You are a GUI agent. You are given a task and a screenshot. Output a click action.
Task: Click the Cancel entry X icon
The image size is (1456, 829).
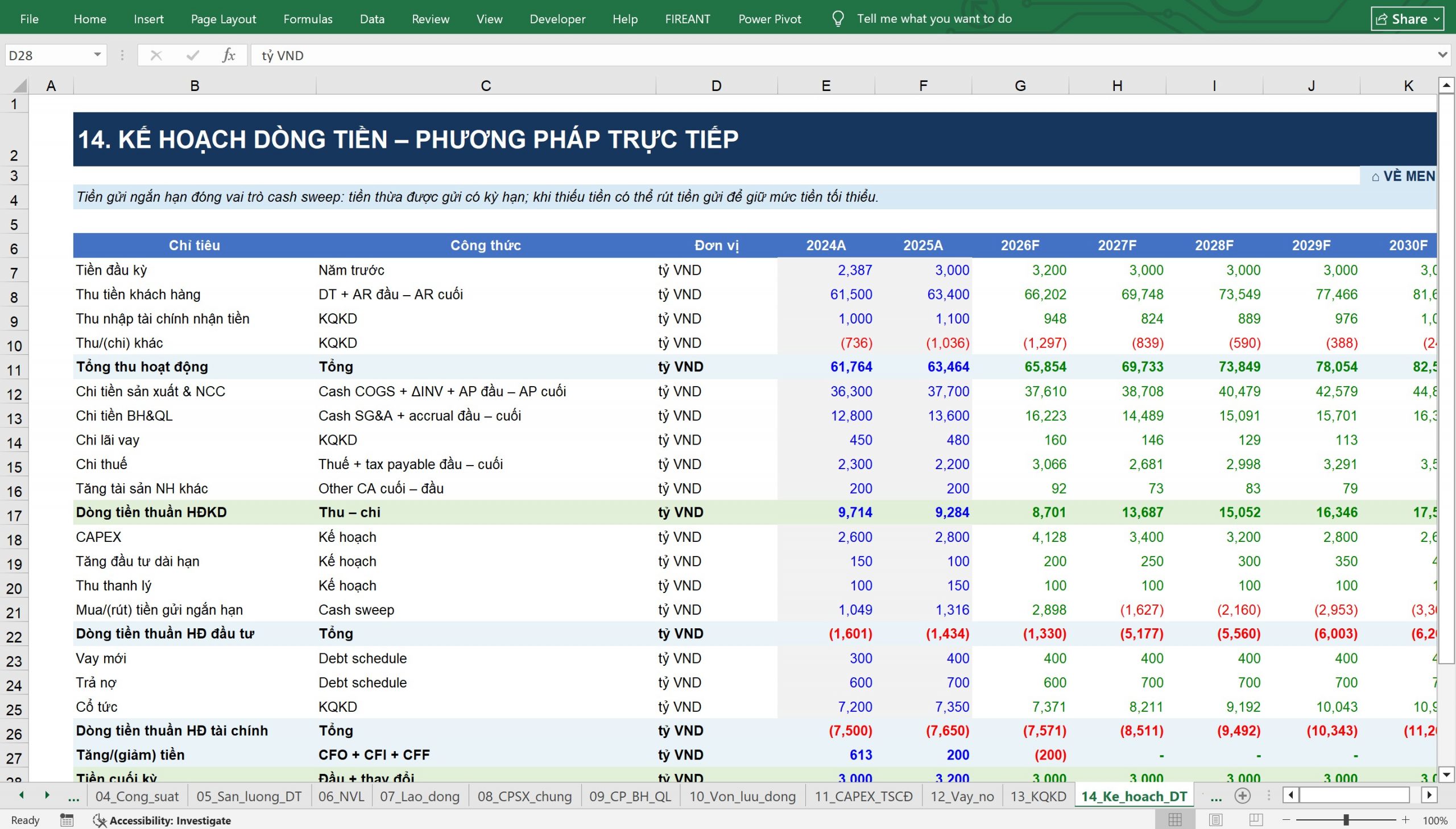coord(155,55)
